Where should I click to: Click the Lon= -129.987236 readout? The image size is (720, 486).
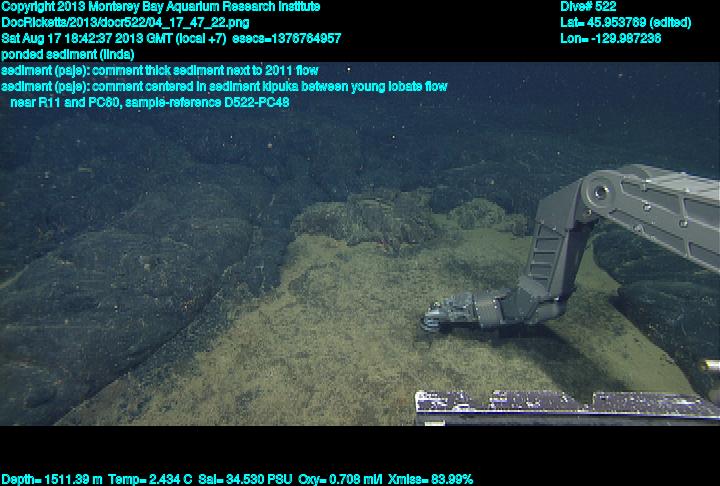point(611,38)
